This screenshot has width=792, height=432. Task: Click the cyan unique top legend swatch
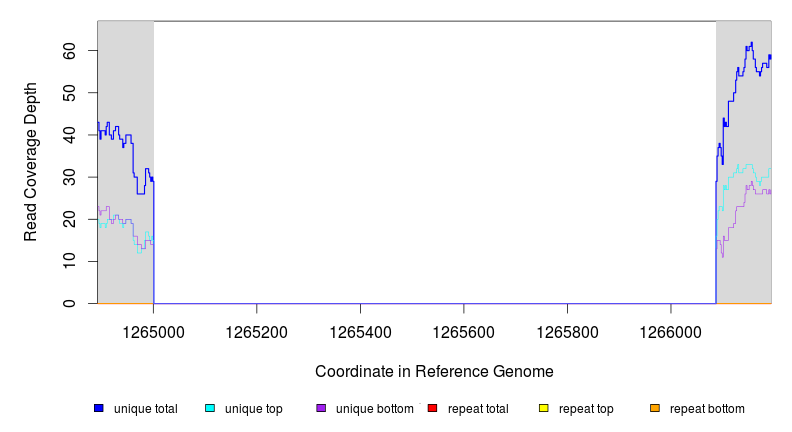click(x=210, y=409)
